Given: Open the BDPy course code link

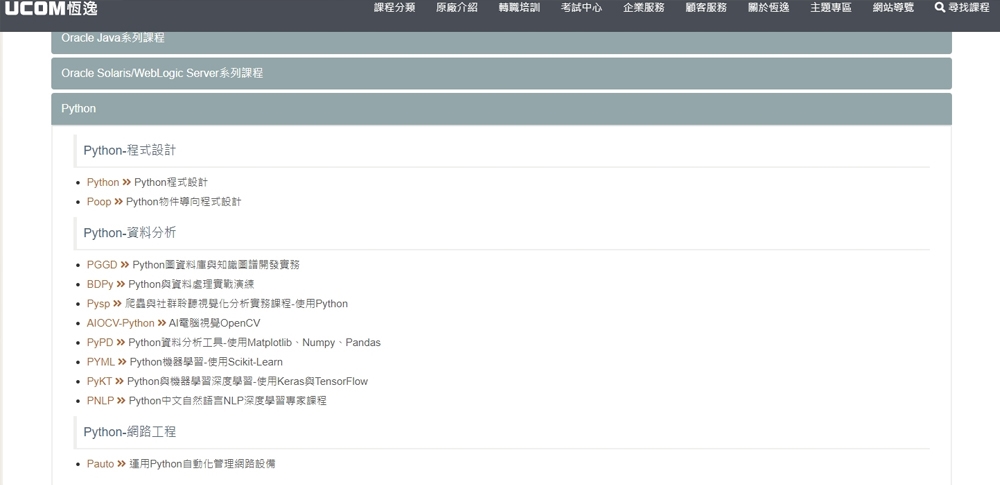Looking at the screenshot, I should 100,284.
